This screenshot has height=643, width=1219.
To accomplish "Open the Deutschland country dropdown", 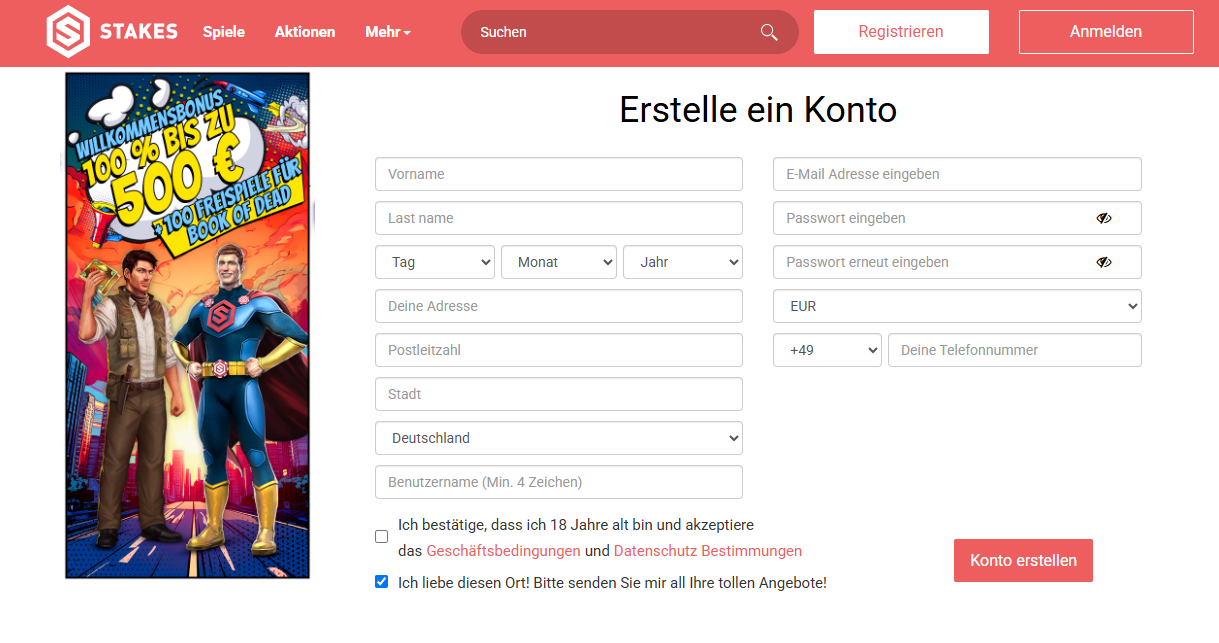I will [x=559, y=438].
